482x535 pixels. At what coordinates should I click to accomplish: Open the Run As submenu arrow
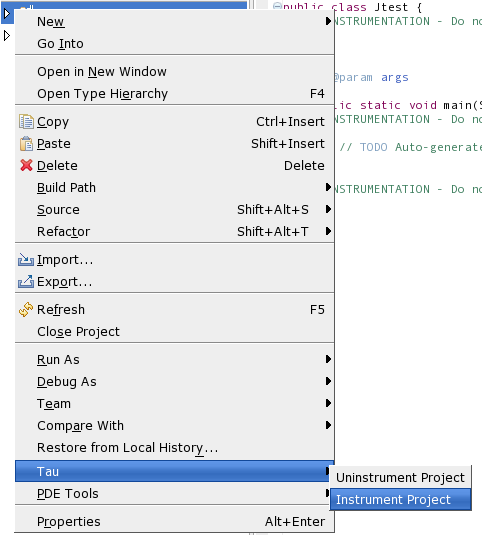click(x=328, y=359)
